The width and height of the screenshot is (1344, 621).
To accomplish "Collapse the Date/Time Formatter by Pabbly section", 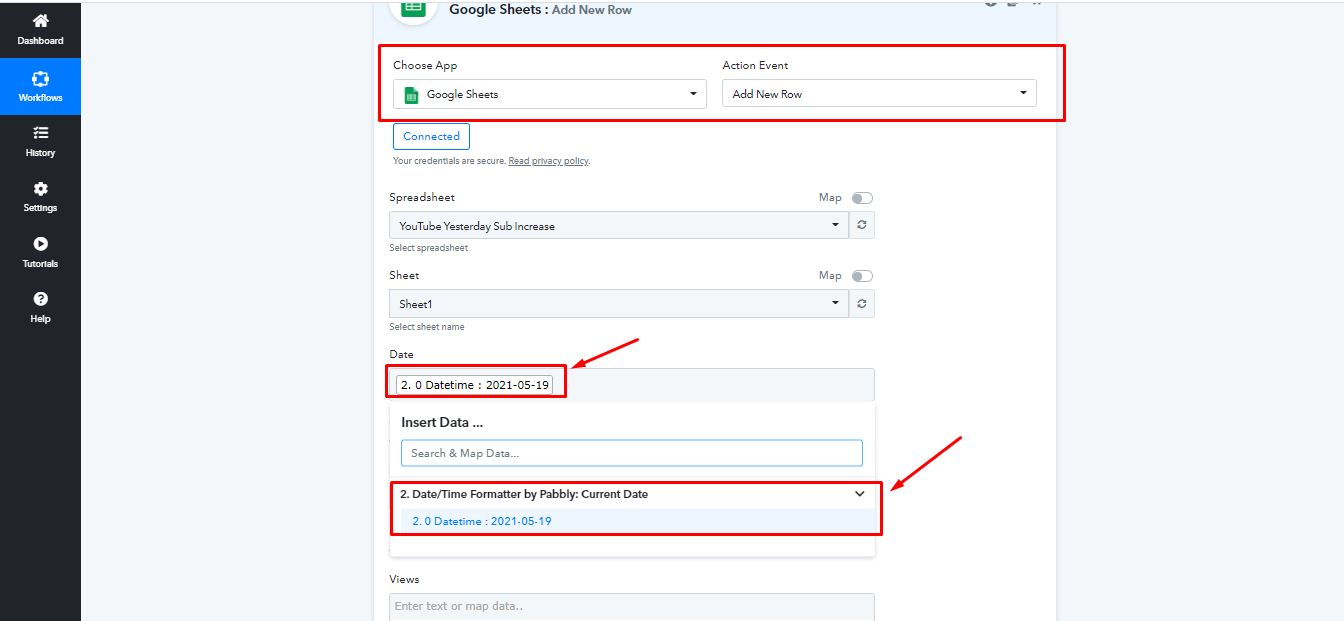I will pos(860,494).
